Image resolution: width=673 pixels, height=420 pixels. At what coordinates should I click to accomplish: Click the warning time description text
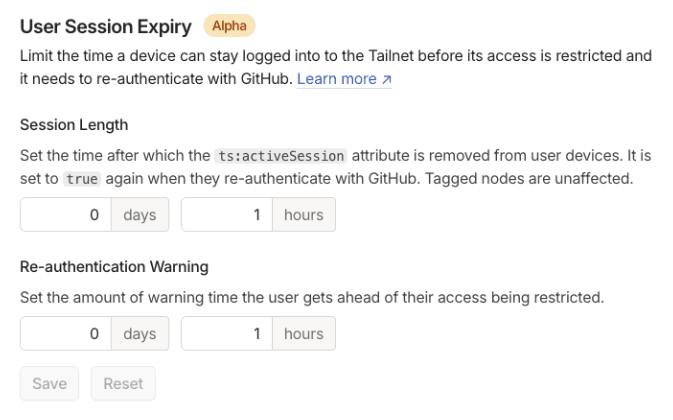coord(312,298)
